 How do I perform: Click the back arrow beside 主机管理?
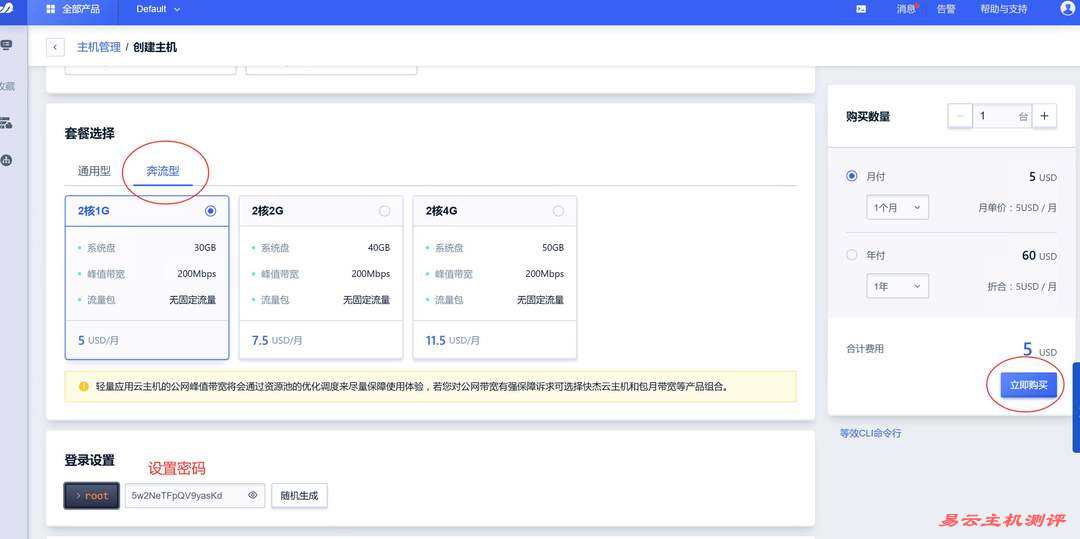[55, 47]
